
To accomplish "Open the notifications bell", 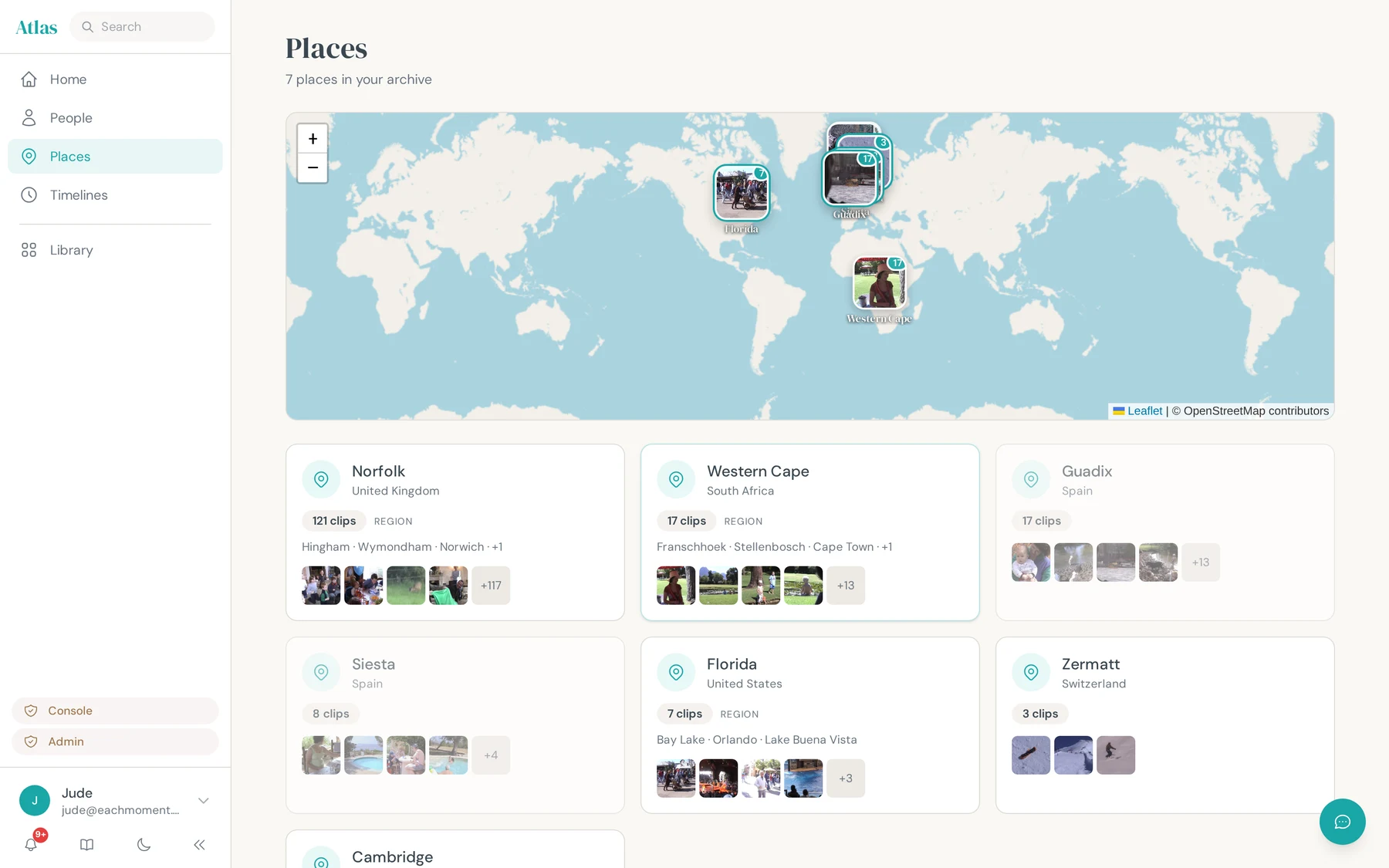I will point(31,845).
